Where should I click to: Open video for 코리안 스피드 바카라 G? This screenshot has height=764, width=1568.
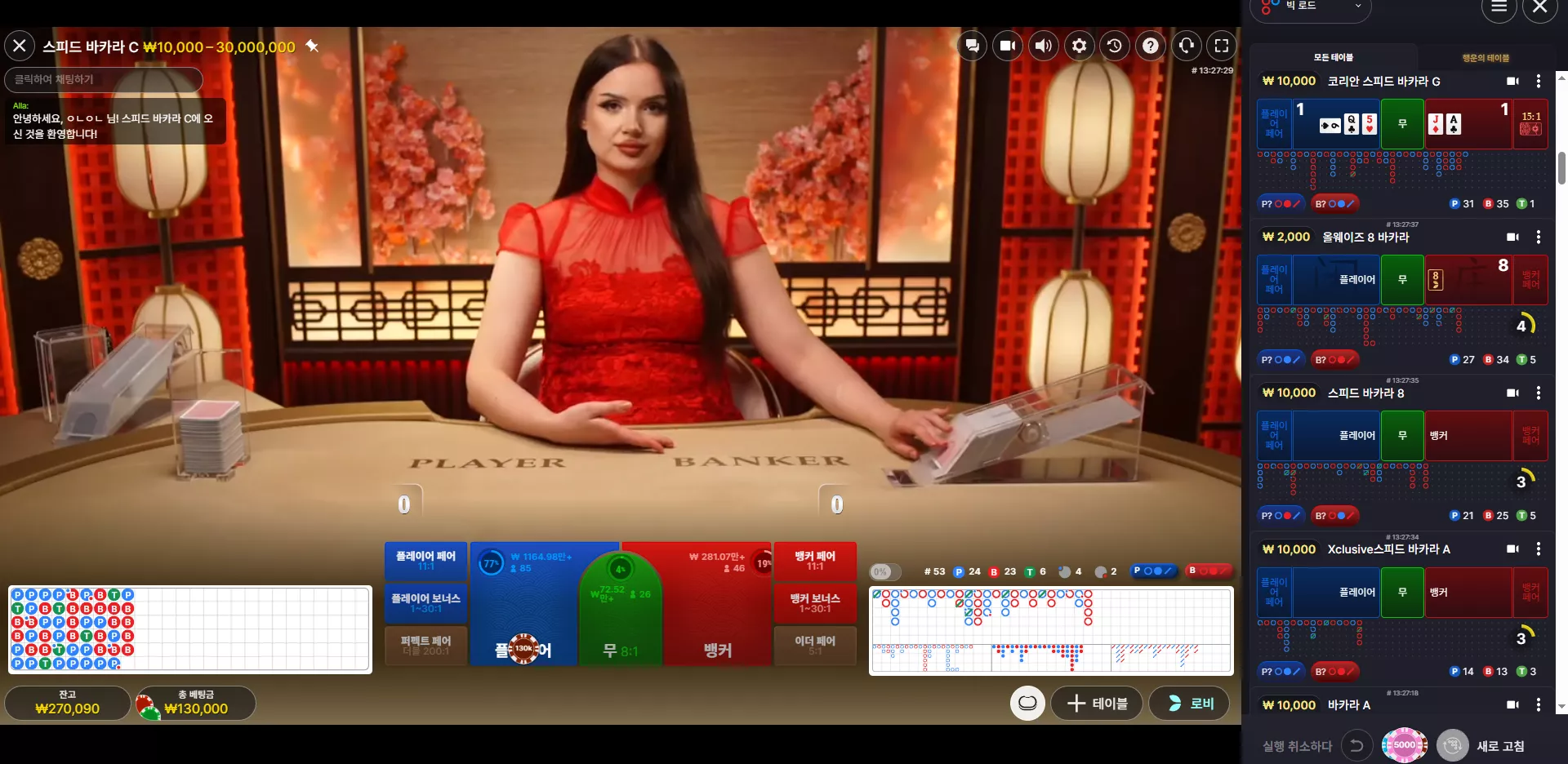pos(1512,81)
